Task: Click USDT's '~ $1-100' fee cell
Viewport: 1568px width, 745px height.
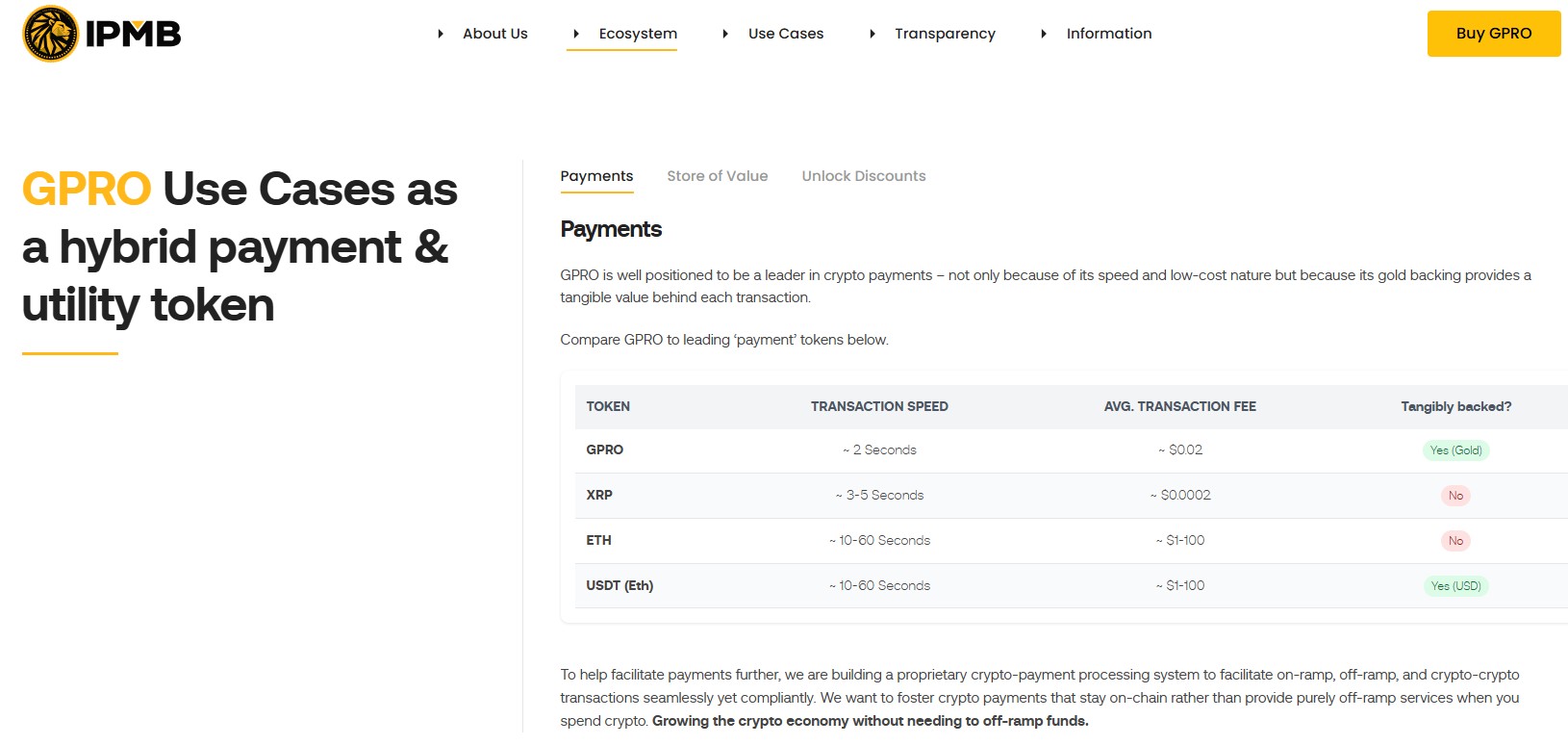Action: coord(1180,585)
